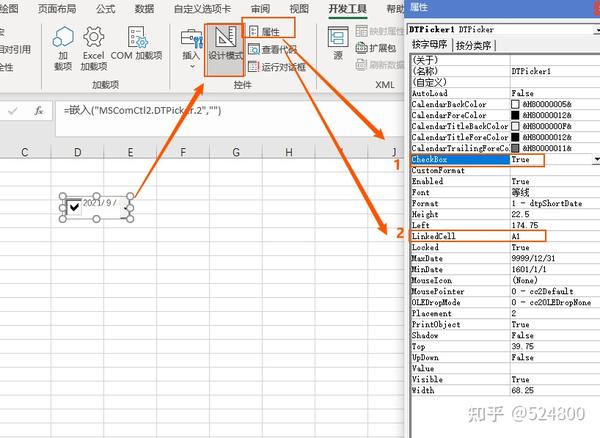Select the Developer (开发工具) tab

[x=347, y=8]
